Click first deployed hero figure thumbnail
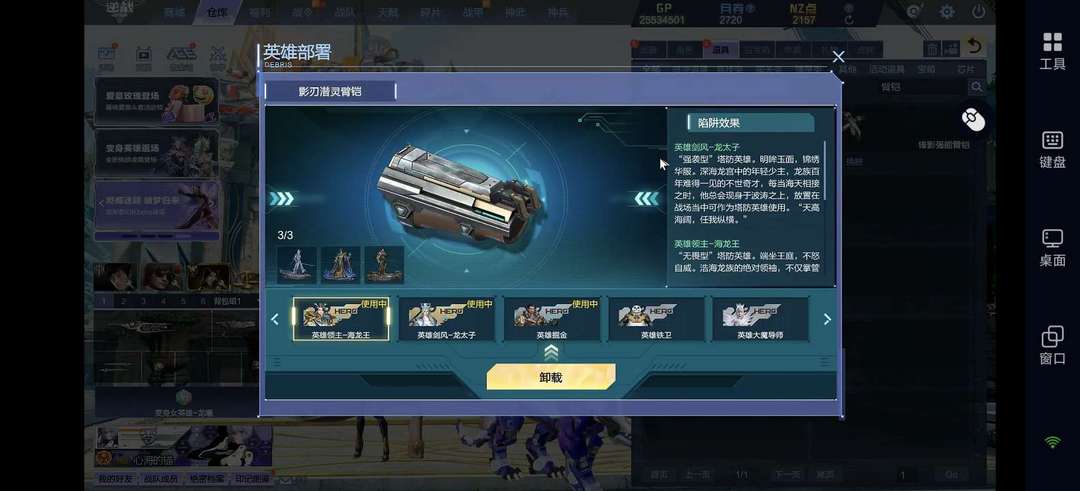Image resolution: width=1080 pixels, height=491 pixels. pyautogui.click(x=297, y=265)
